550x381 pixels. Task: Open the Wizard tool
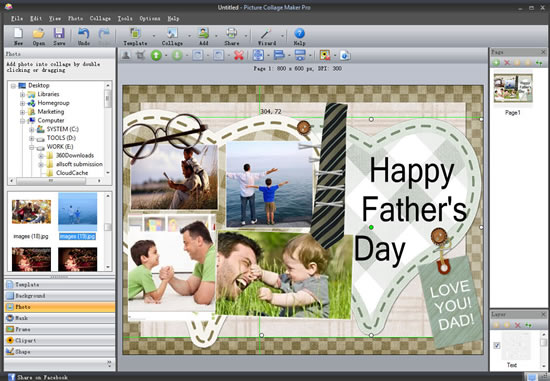266,34
